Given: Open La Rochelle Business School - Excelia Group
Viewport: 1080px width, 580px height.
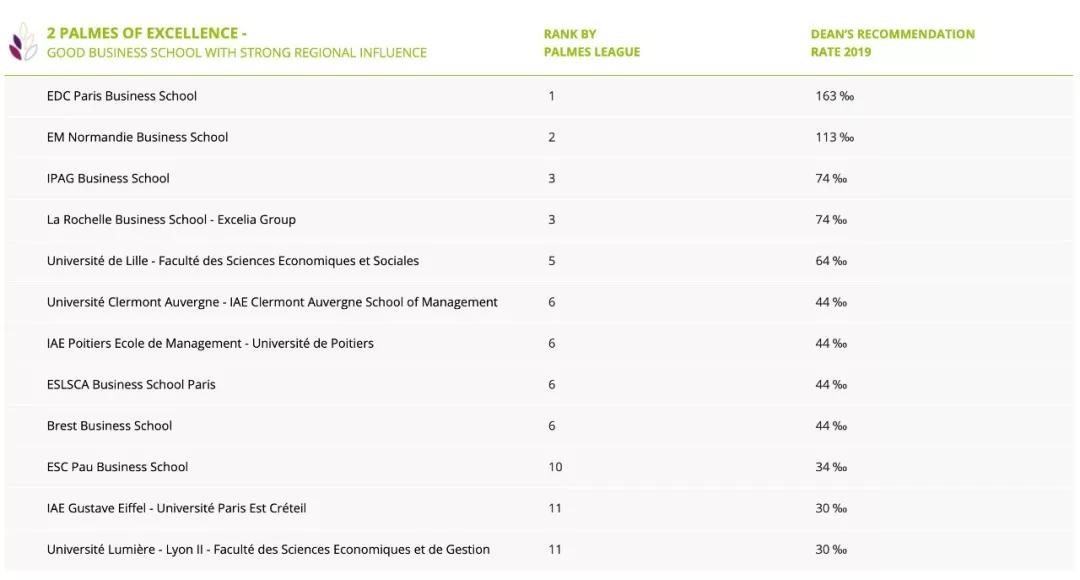Looking at the screenshot, I should (x=171, y=219).
